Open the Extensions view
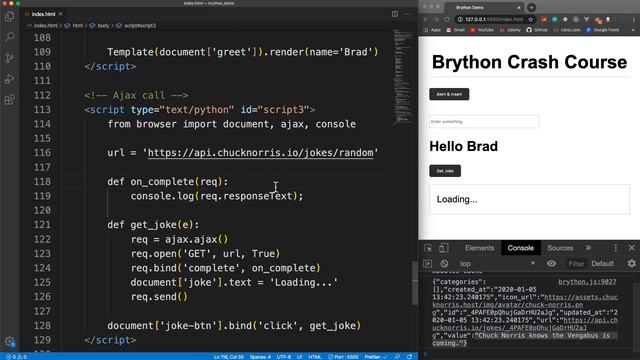 (9, 100)
